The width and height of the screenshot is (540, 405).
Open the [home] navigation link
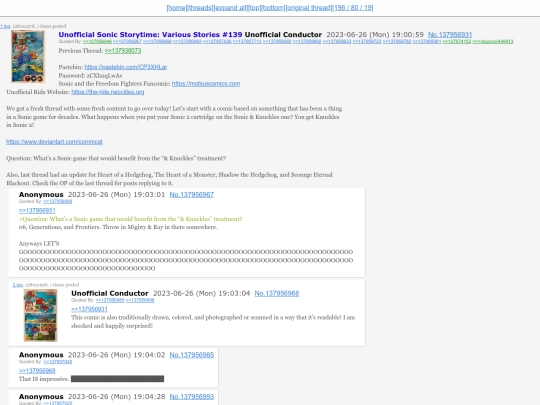pyautogui.click(x=176, y=8)
